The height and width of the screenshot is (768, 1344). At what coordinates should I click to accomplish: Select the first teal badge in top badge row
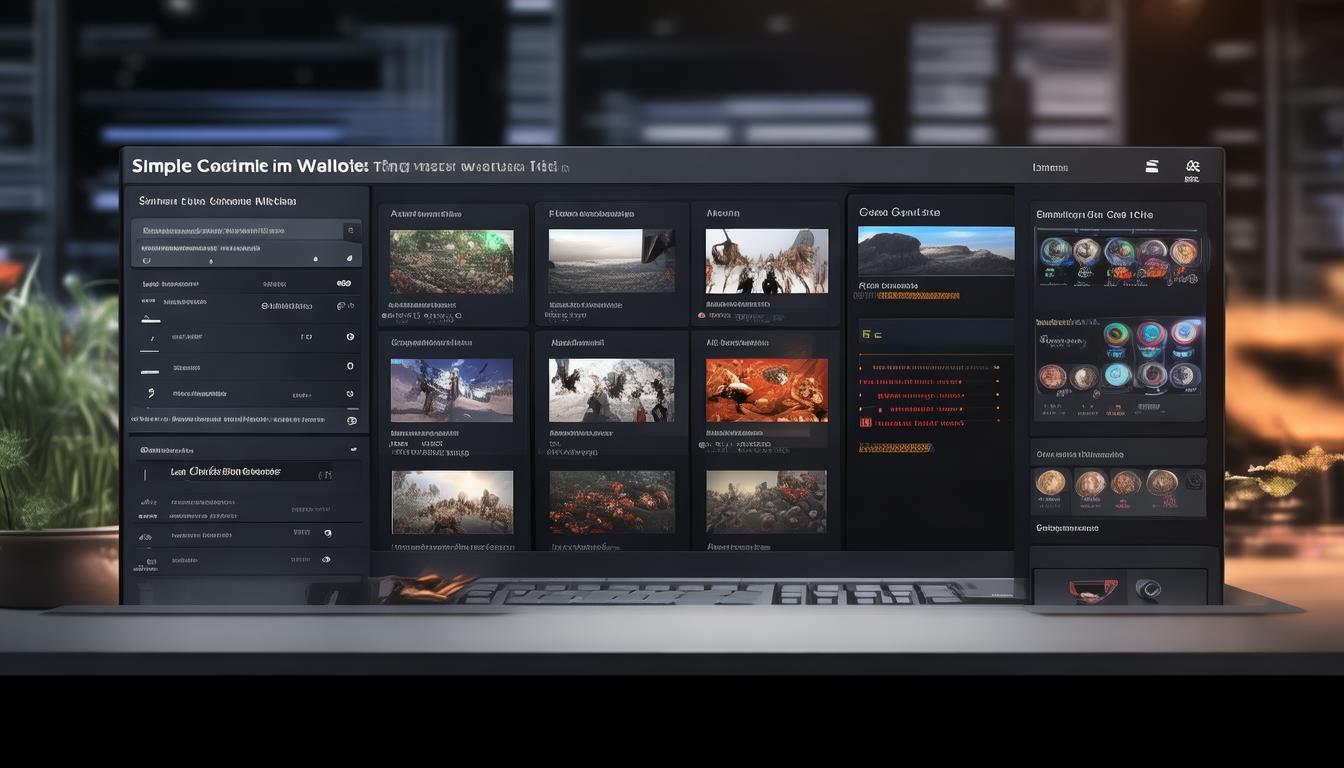tap(1056, 251)
